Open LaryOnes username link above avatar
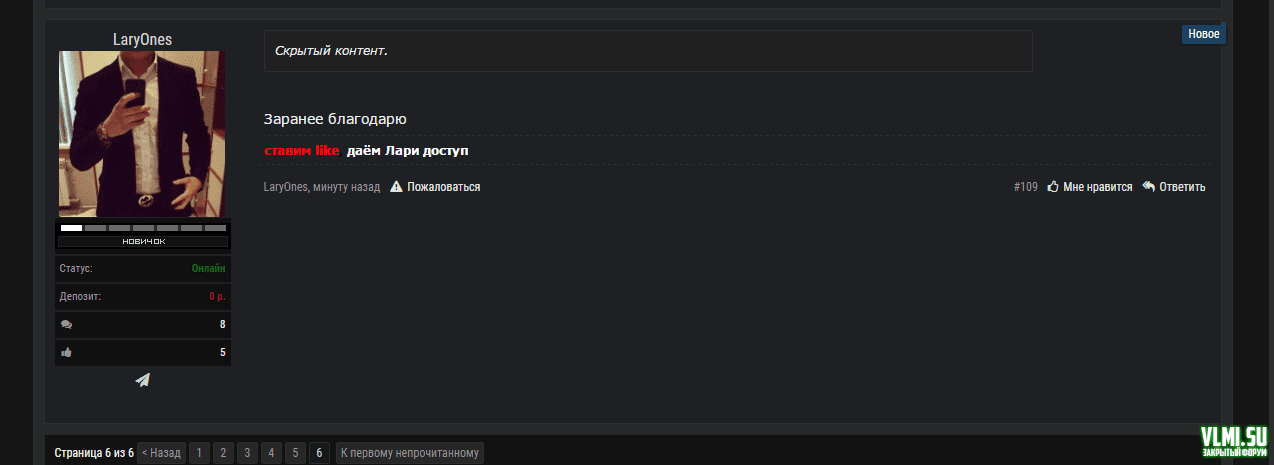Image resolution: width=1274 pixels, height=465 pixels. coord(142,39)
